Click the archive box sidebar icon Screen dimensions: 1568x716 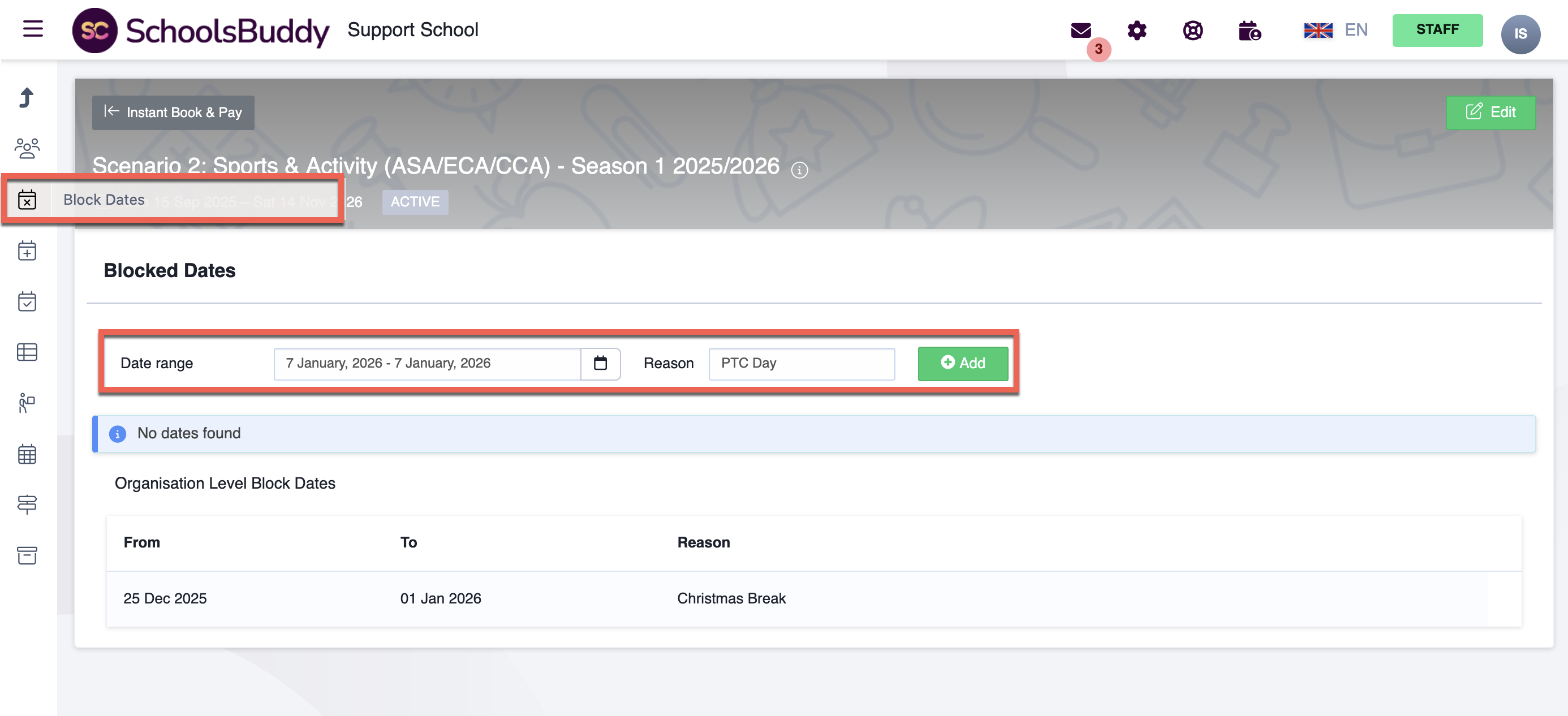click(x=27, y=555)
